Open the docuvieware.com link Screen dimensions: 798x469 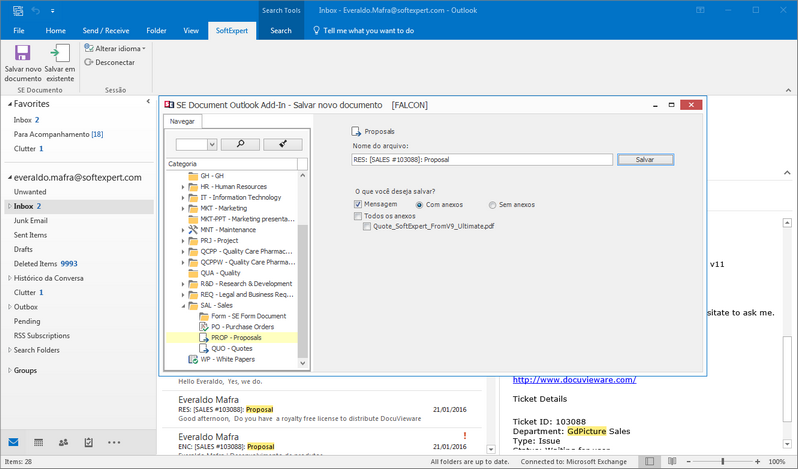tap(574, 379)
